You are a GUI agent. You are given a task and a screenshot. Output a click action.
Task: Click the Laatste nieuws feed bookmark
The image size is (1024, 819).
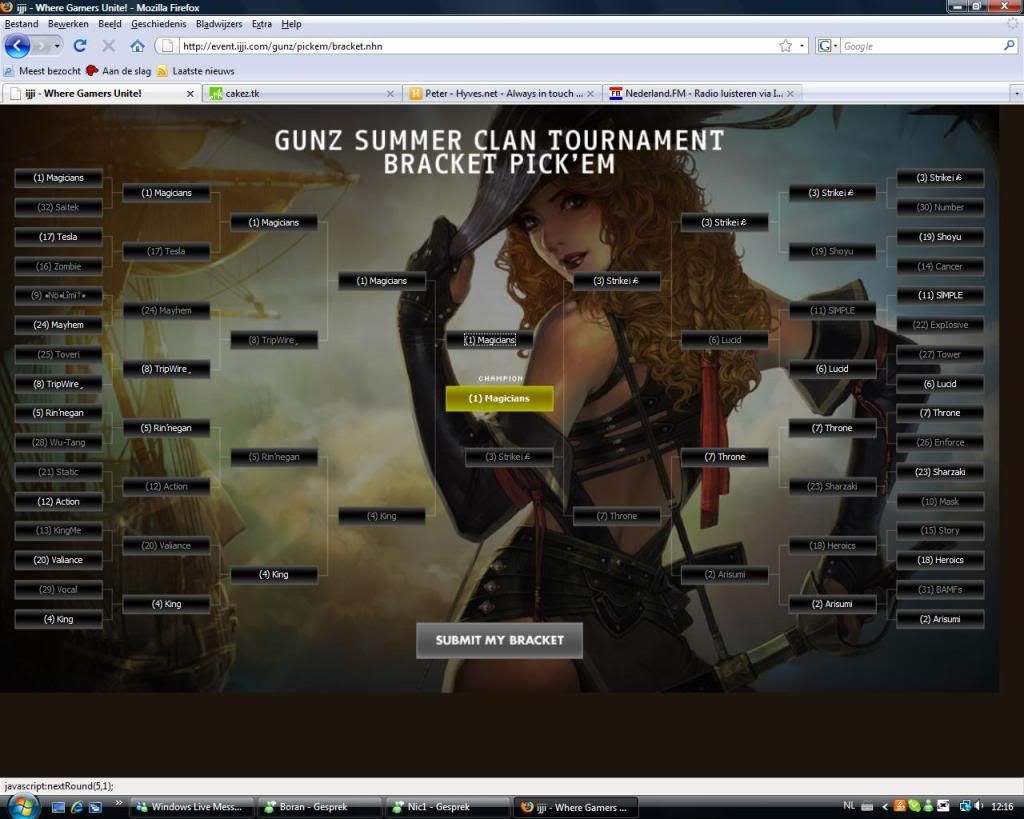click(x=195, y=71)
